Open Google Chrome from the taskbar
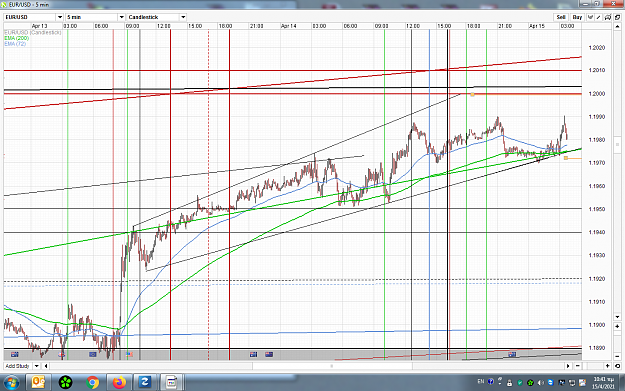The height and width of the screenshot is (391, 625). (92, 382)
